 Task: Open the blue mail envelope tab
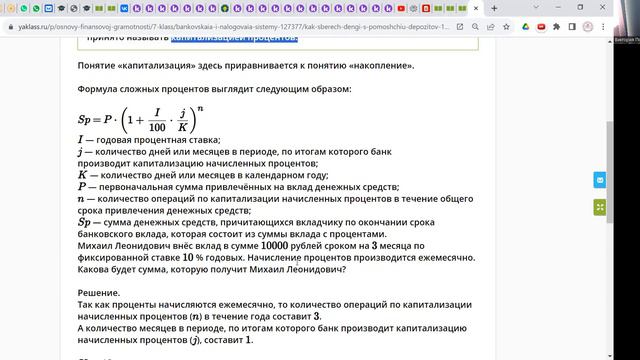point(49,8)
